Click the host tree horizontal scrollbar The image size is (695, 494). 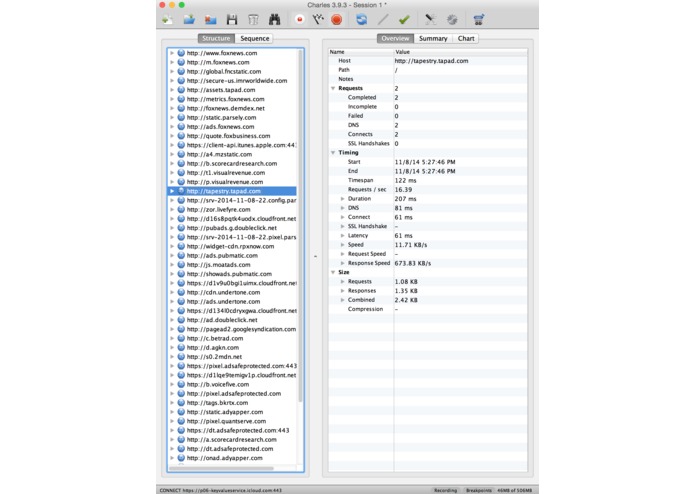[x=222, y=468]
